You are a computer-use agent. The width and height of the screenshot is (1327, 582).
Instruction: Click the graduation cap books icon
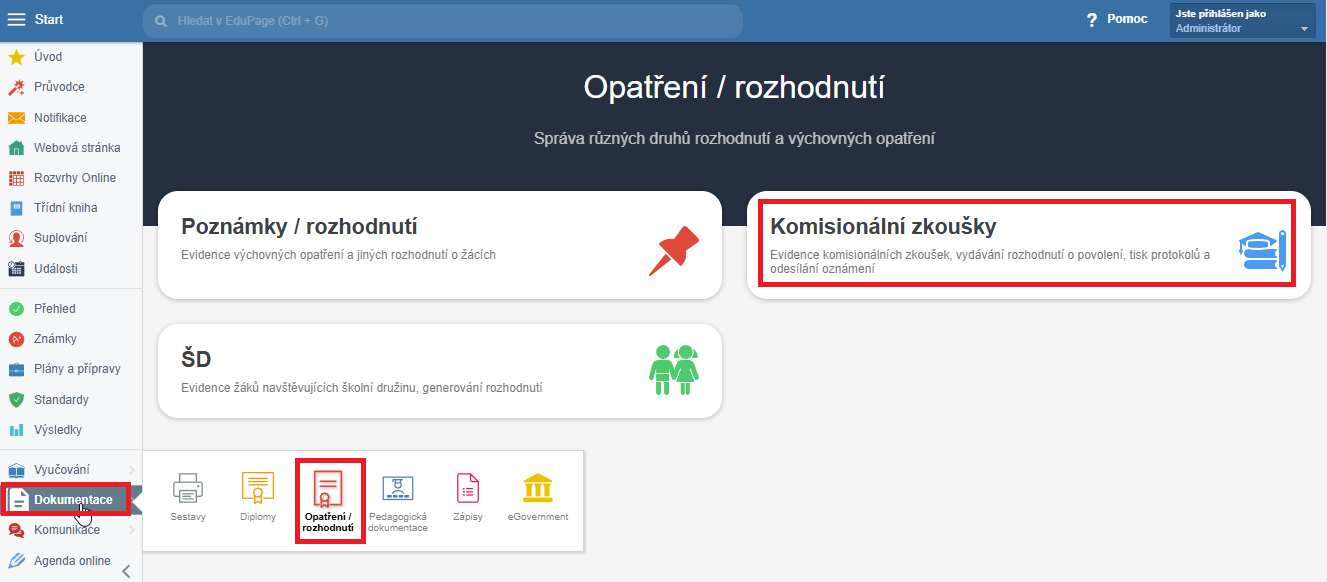(x=1263, y=251)
